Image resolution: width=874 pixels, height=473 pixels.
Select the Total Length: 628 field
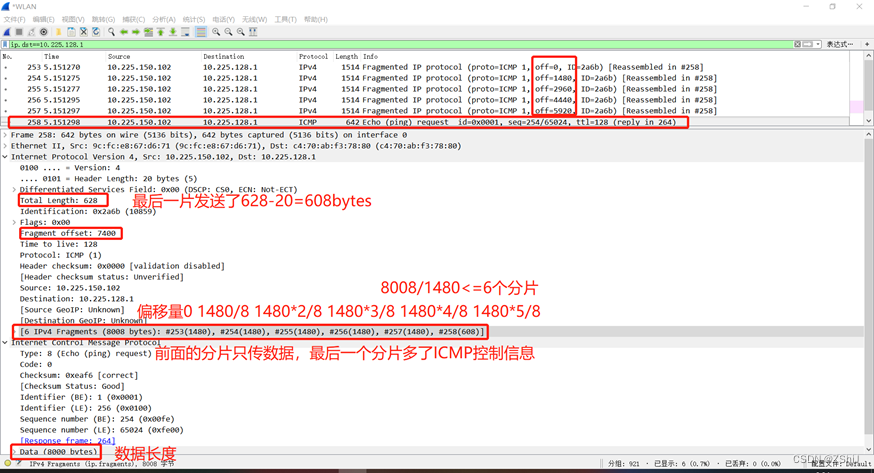59,201
